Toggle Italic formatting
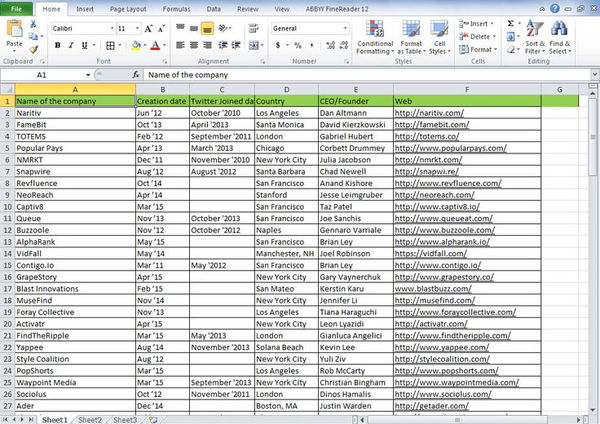The height and width of the screenshot is (424, 600). tap(71, 46)
